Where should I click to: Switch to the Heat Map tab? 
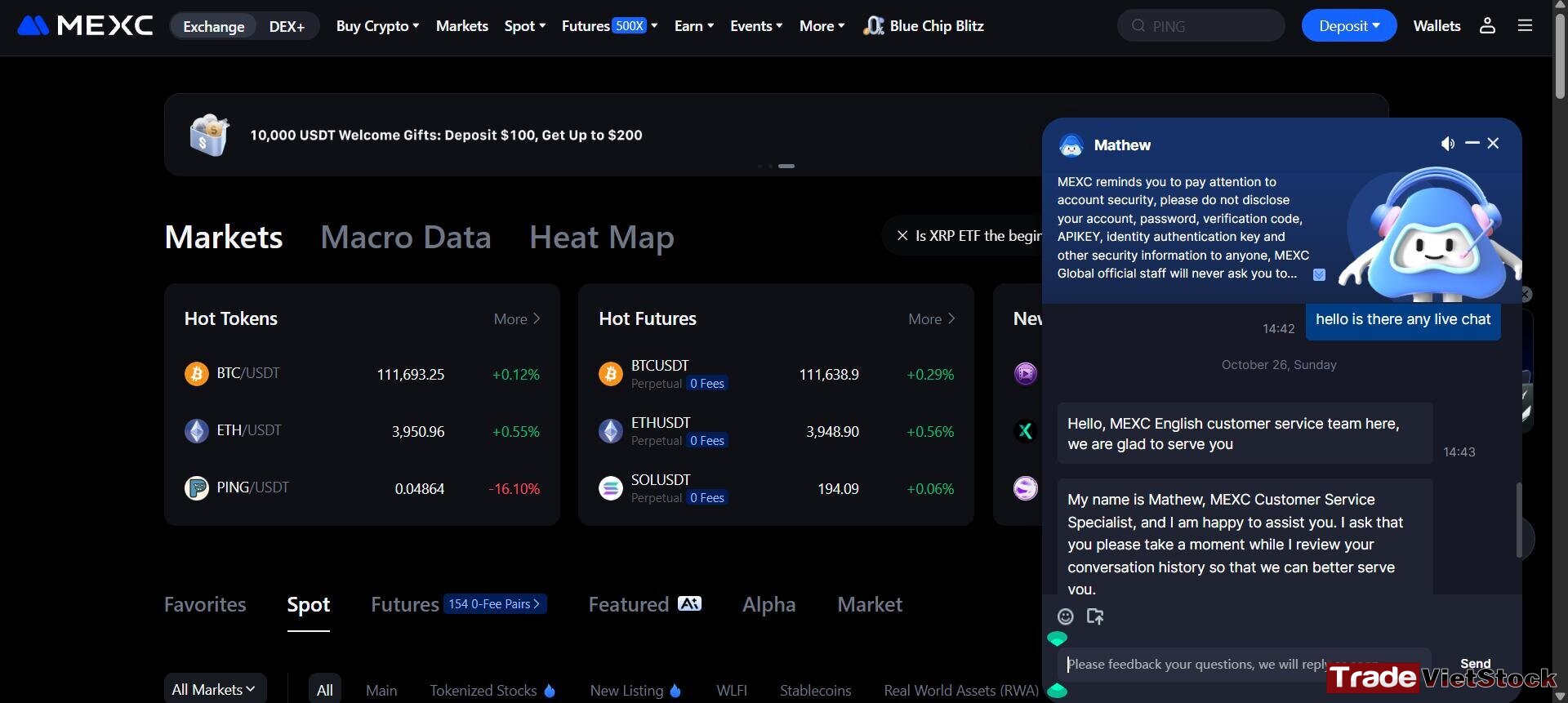pos(601,238)
